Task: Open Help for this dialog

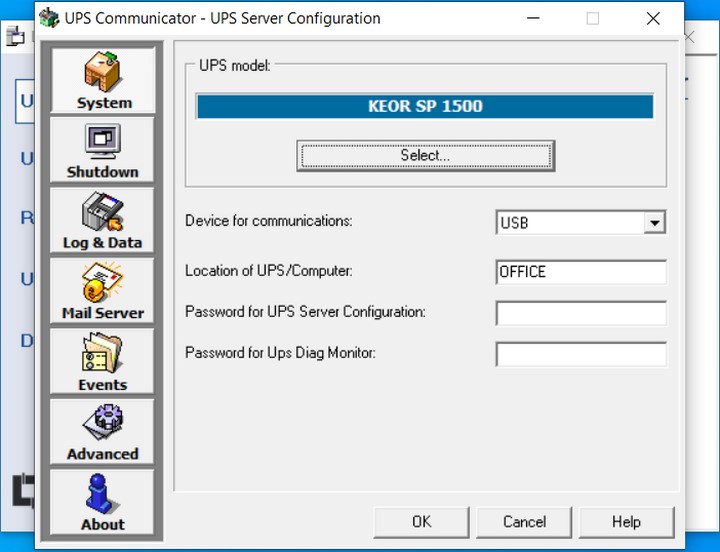Action: (627, 522)
